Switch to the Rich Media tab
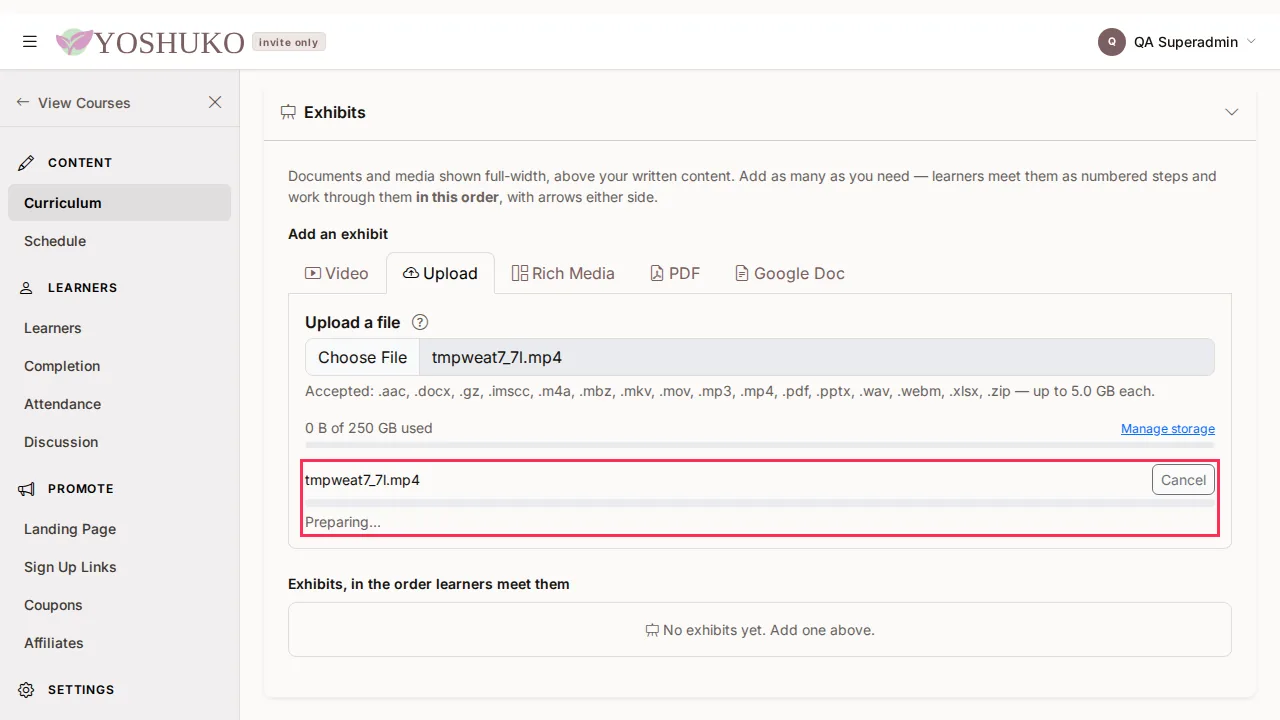 563,273
